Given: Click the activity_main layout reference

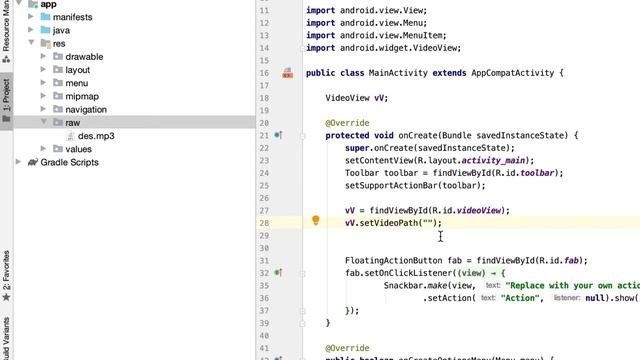Looking at the screenshot, I should [x=493, y=160].
